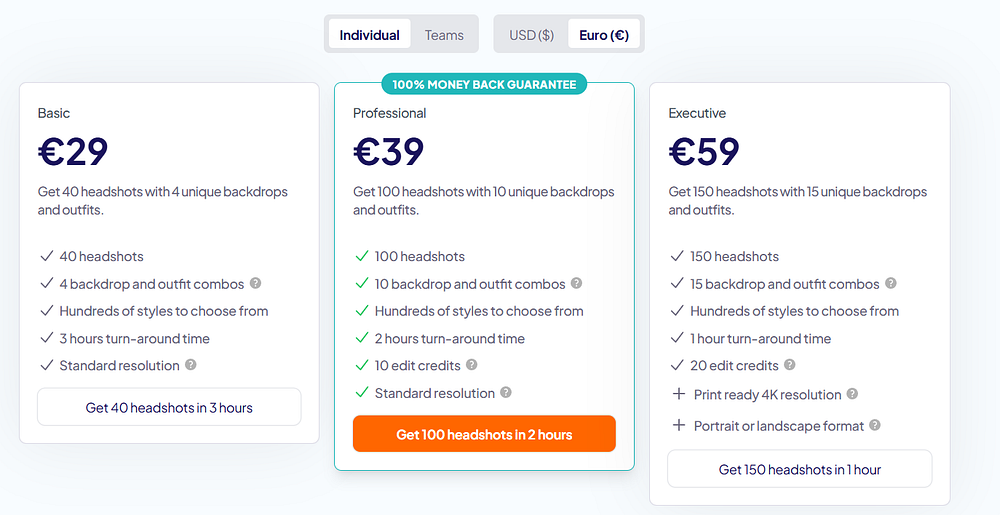This screenshot has height=515, width=1000.
Task: Click help icon next to Portrait or landscape format
Action: point(875,425)
